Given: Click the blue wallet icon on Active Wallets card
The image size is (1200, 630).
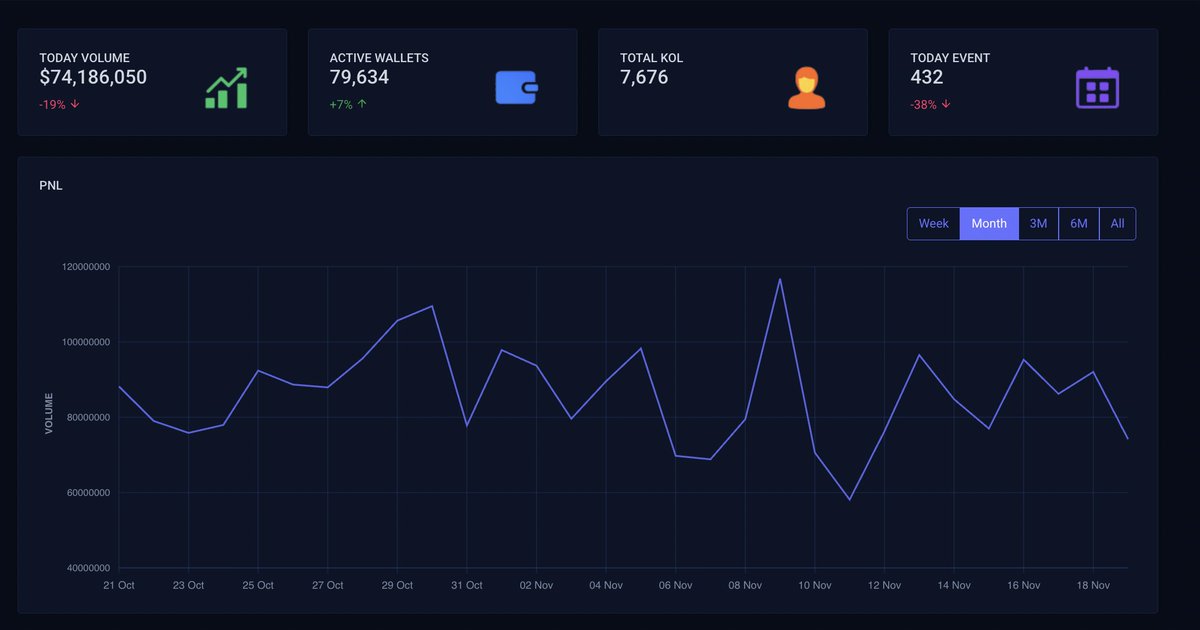Looking at the screenshot, I should tap(516, 87).
